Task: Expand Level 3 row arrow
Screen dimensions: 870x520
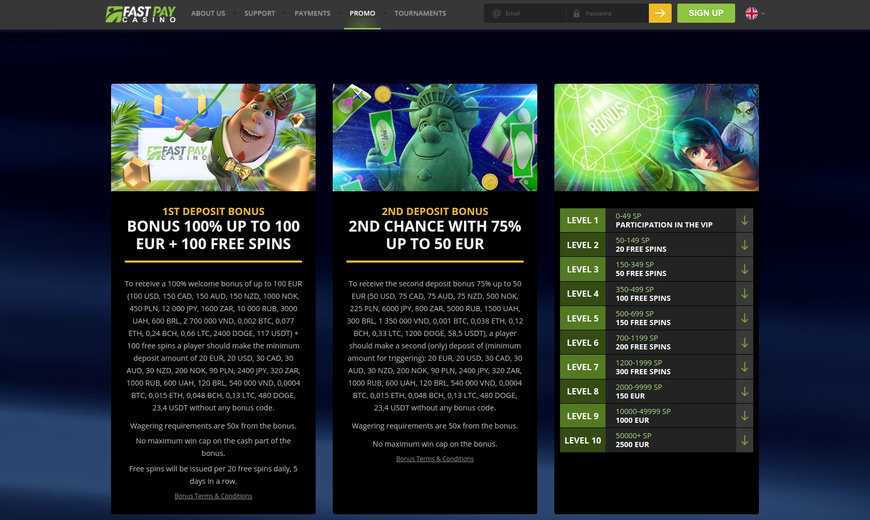Action: pyautogui.click(x=745, y=269)
